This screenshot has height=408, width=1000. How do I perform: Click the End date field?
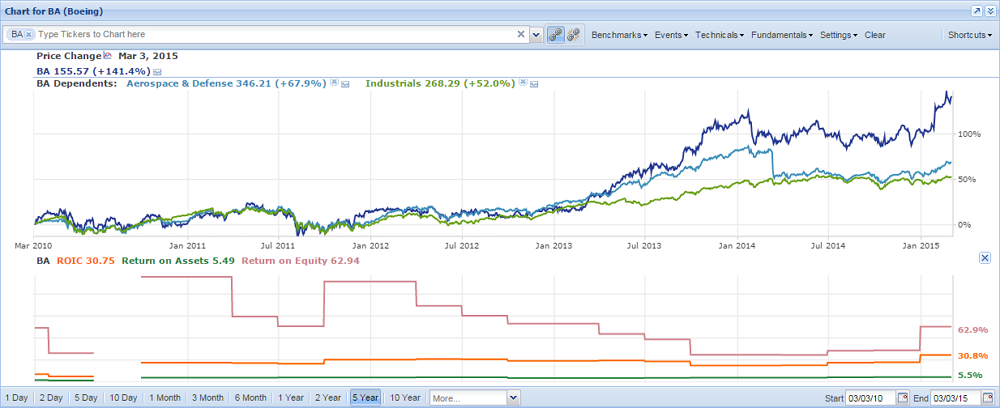tap(956, 398)
